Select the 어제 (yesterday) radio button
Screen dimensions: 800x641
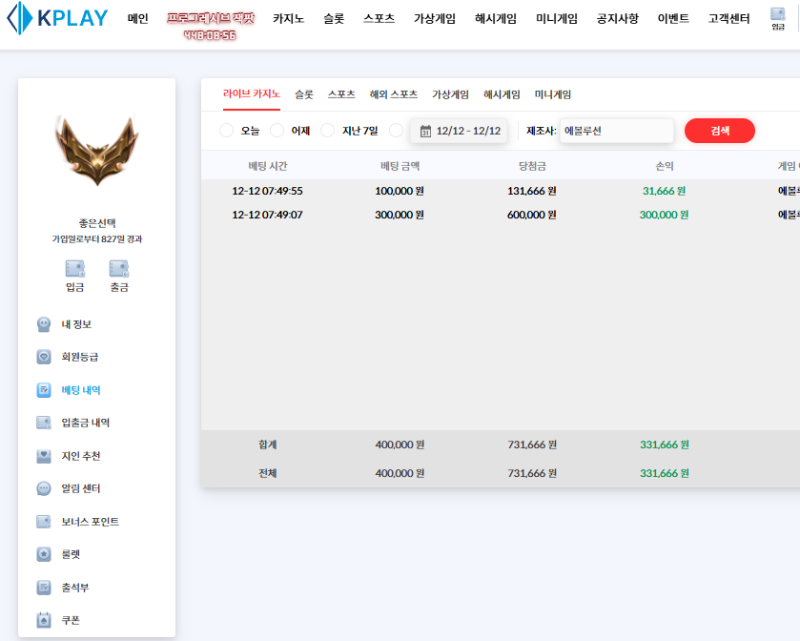click(277, 131)
